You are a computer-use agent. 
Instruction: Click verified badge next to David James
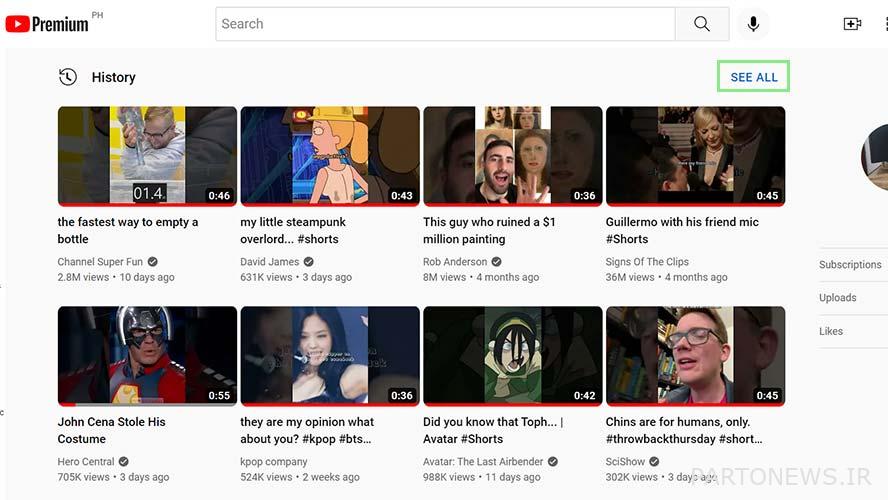tap(309, 262)
